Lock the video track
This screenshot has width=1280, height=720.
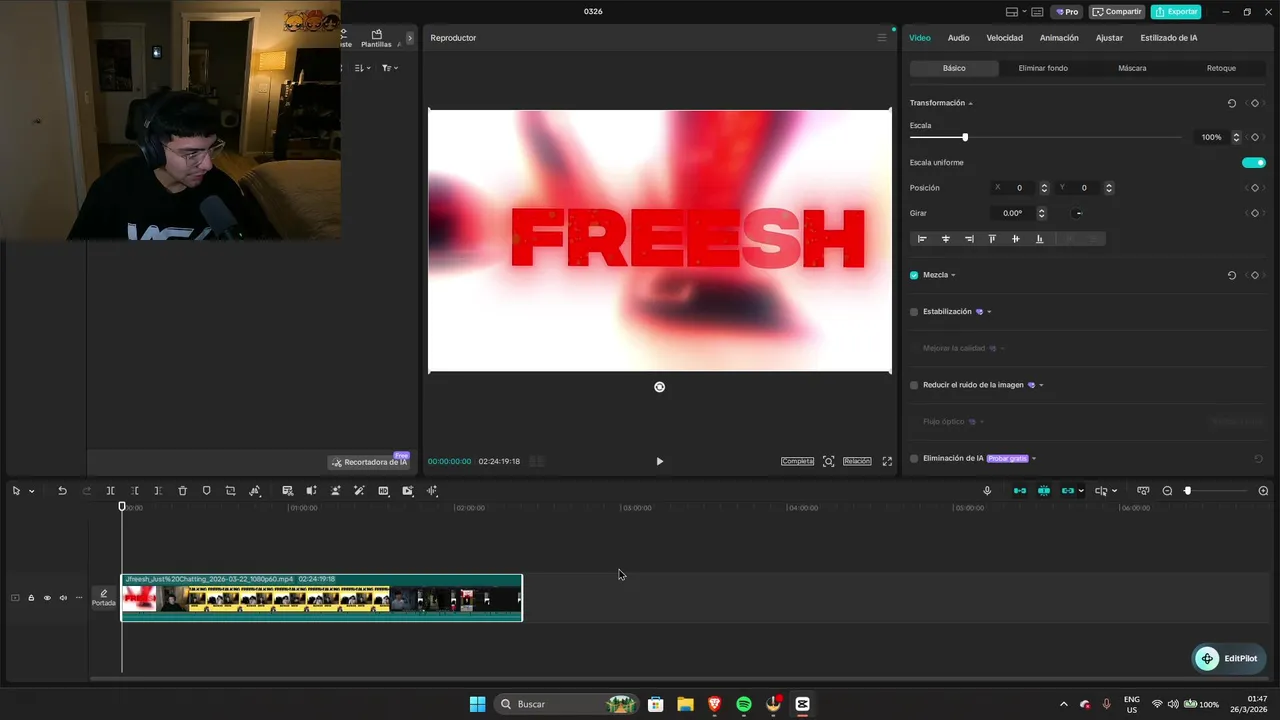31,598
